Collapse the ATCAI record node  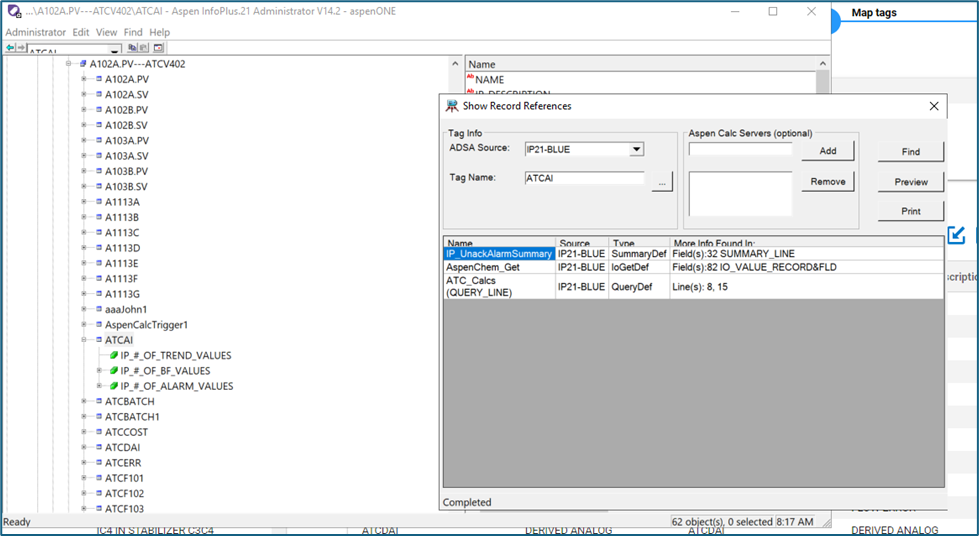coord(84,340)
